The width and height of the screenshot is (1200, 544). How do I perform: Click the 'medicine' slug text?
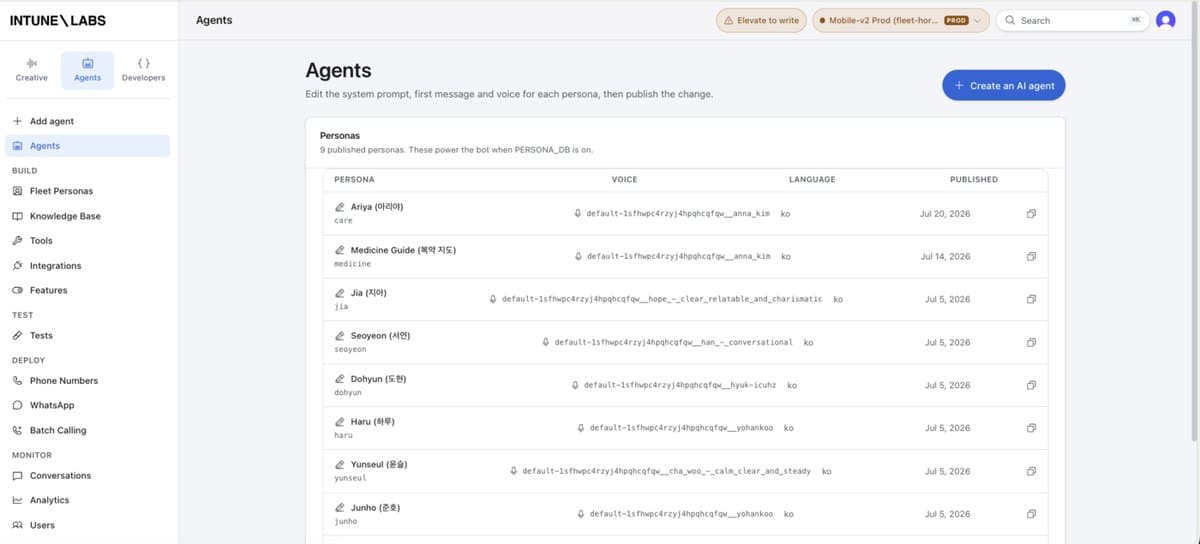(352, 264)
